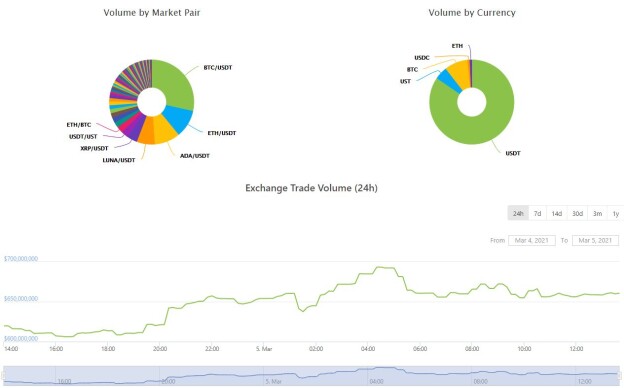The width and height of the screenshot is (624, 388).
Task: Edit the From date field Mar 4, 2021
Action: (532, 240)
